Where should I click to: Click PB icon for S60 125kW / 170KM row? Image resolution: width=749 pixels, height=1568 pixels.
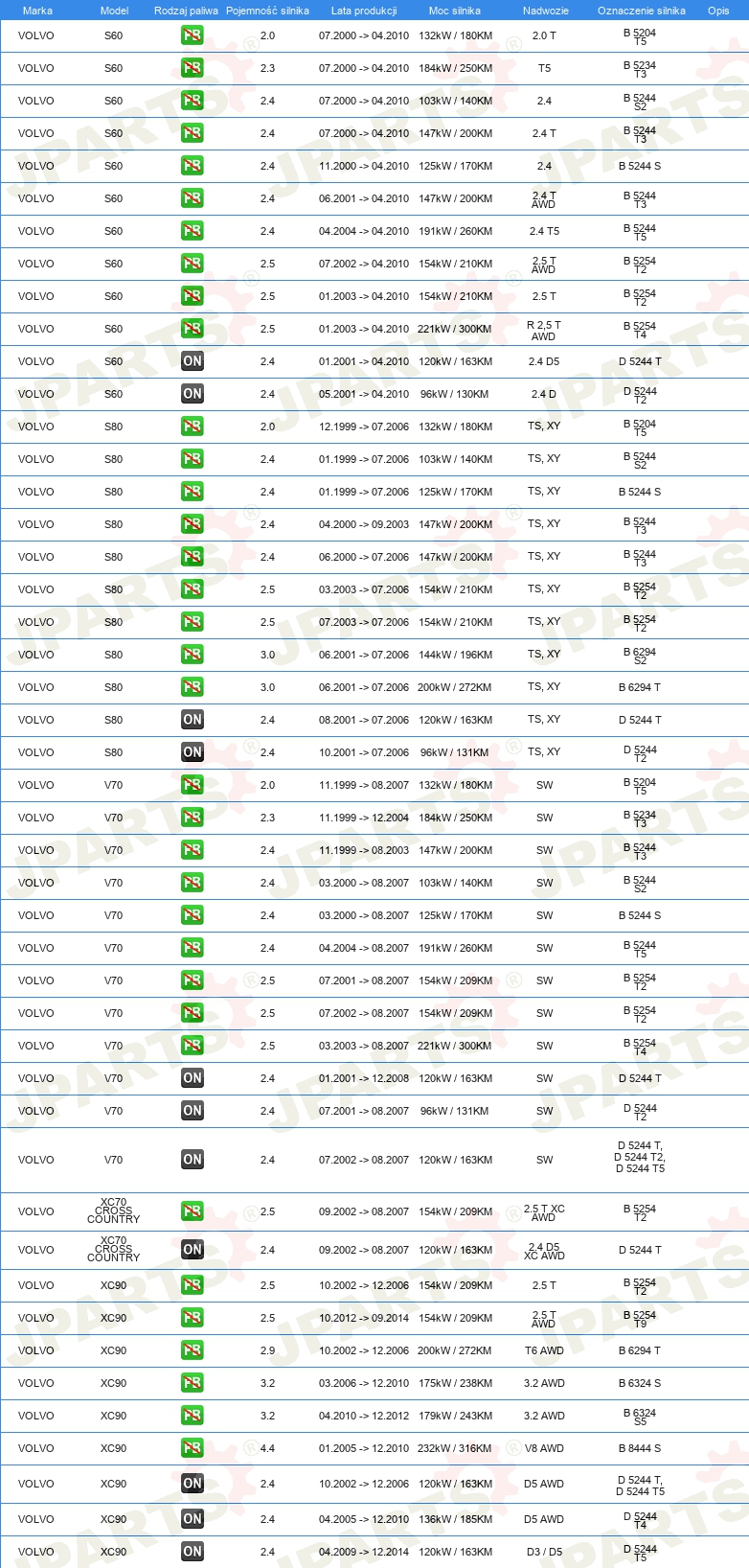[192, 166]
